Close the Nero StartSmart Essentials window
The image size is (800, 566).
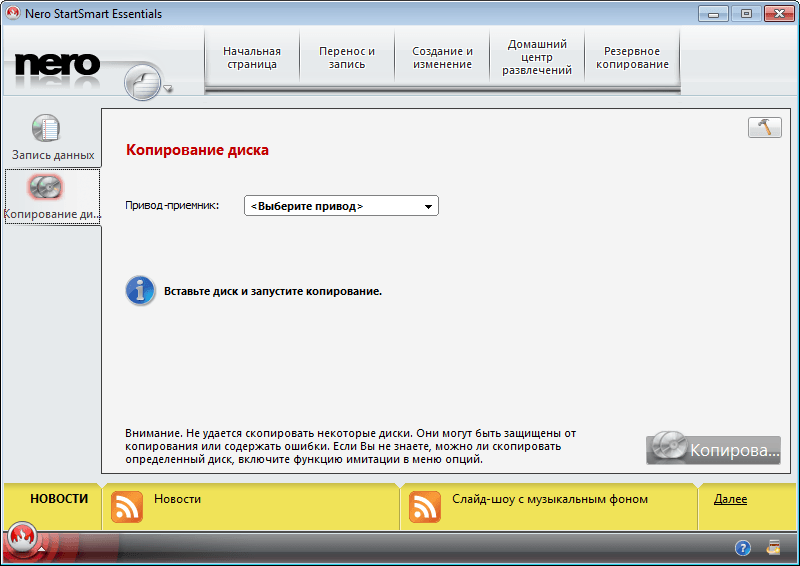780,14
